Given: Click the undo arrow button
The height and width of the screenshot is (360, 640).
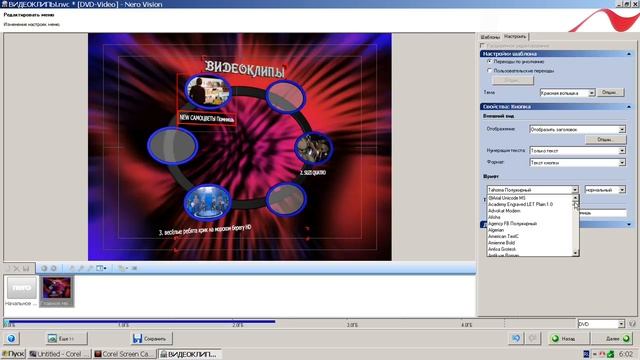Looking at the screenshot, I should point(516,338).
